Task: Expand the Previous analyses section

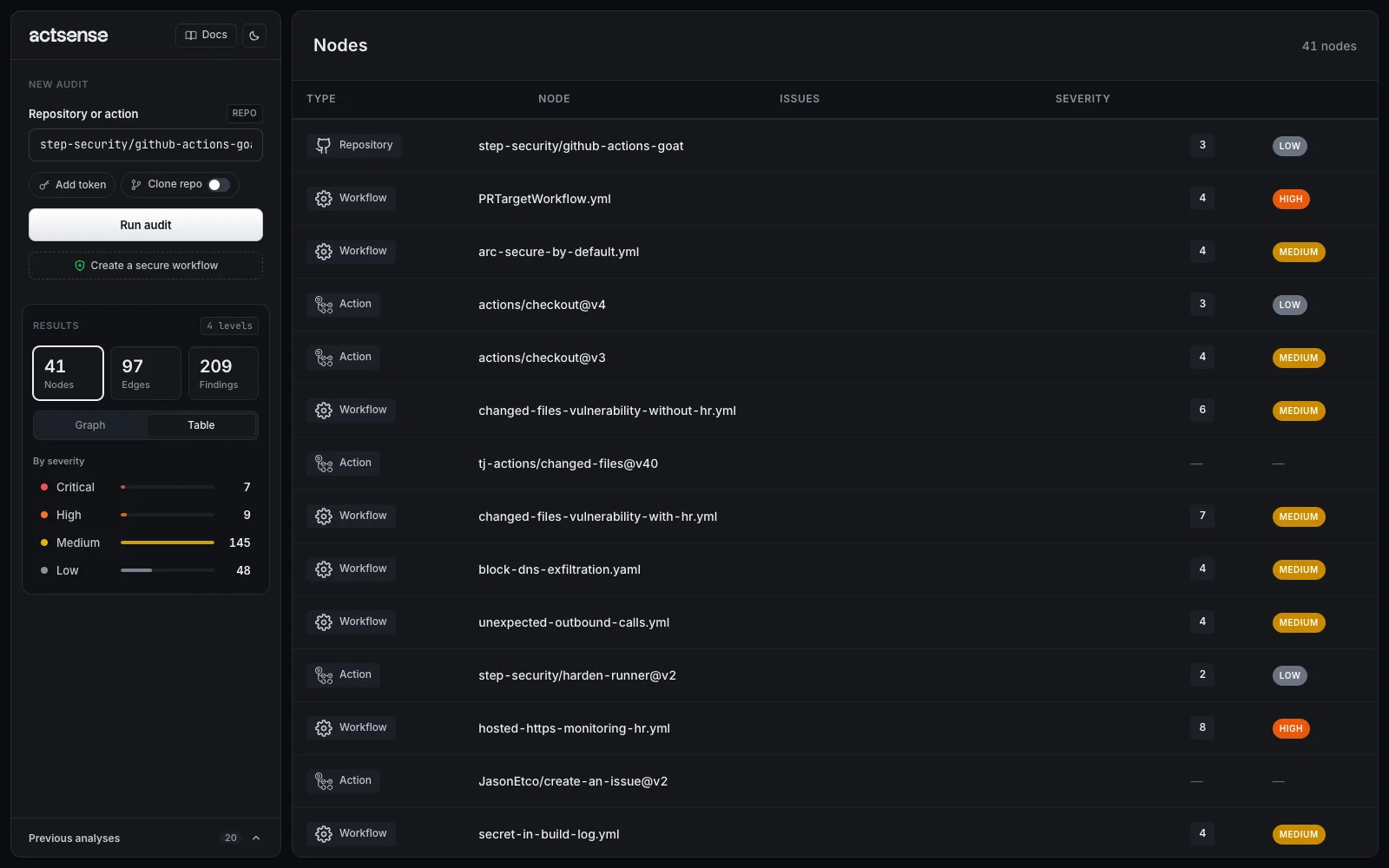Action: tap(146, 838)
